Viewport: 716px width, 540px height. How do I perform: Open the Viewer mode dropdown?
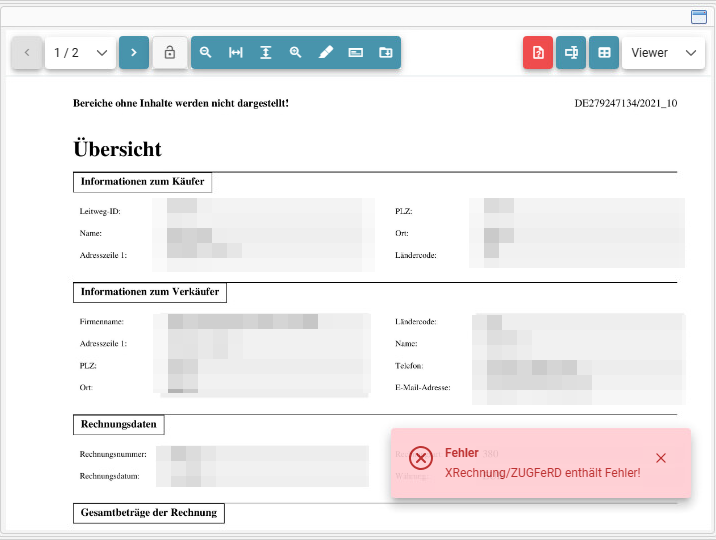click(663, 52)
